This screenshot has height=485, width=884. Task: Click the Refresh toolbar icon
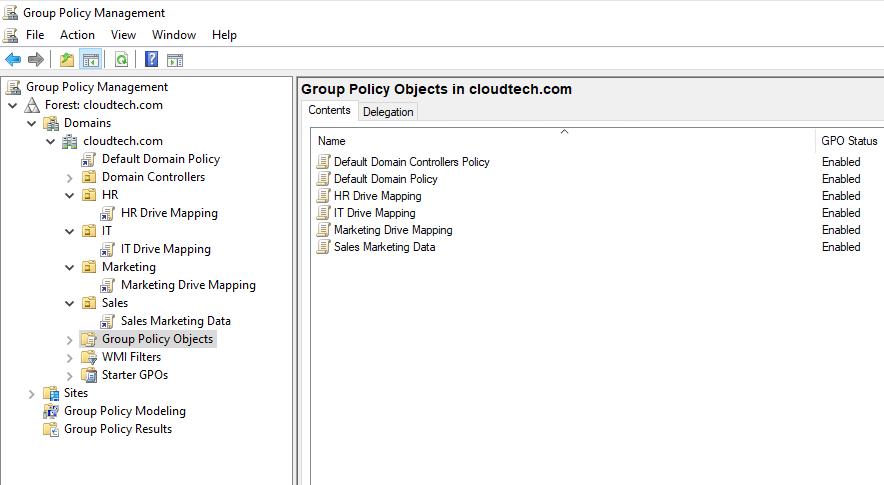coord(121,60)
